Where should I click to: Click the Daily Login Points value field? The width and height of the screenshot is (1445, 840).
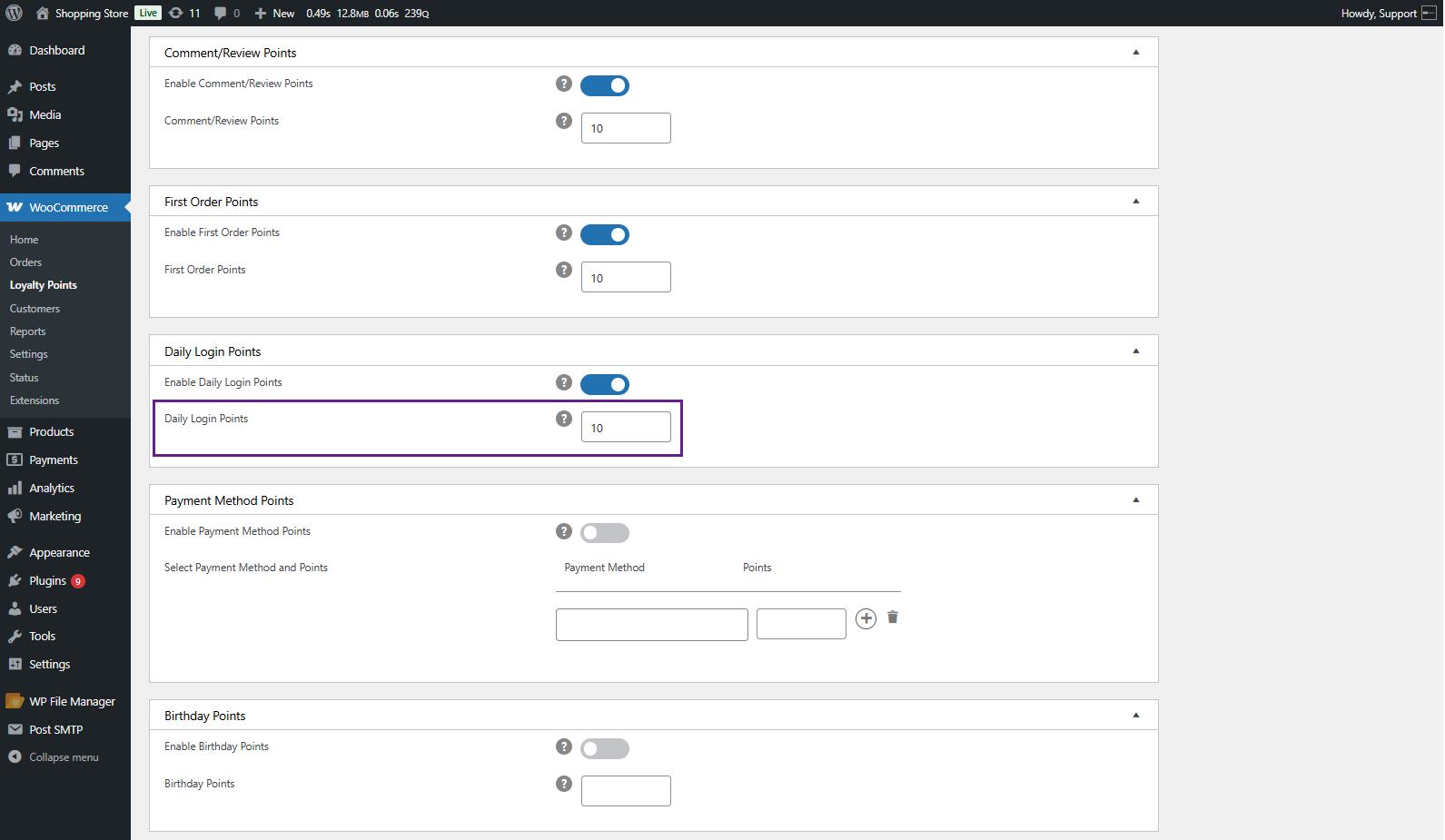pyautogui.click(x=626, y=427)
